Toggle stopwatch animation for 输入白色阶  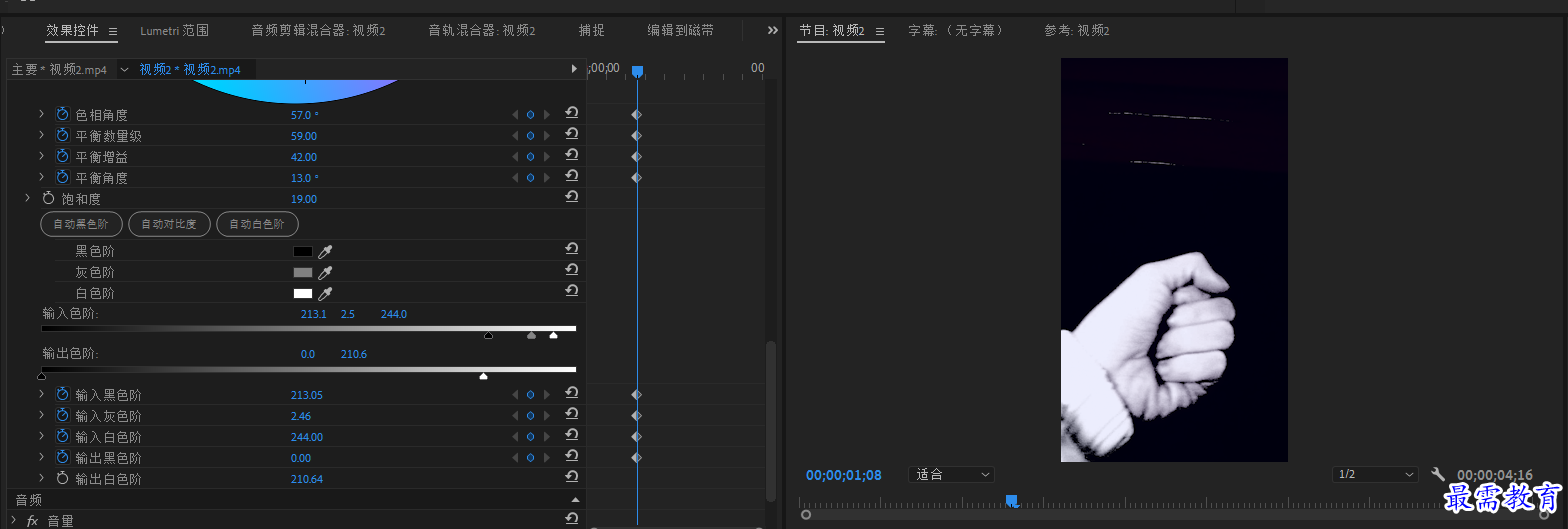(62, 437)
